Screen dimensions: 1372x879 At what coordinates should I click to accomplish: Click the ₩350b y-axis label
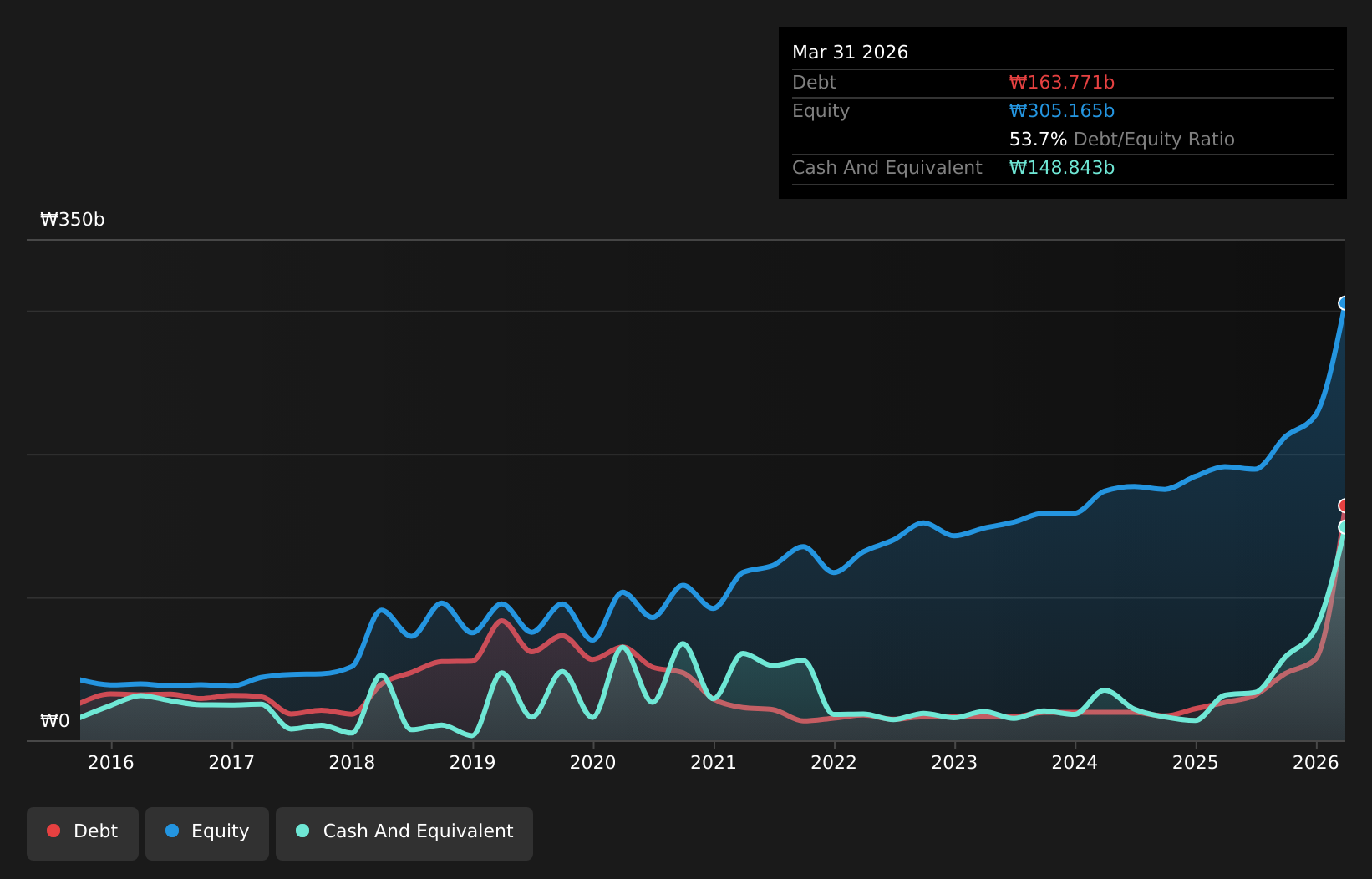coord(73,220)
